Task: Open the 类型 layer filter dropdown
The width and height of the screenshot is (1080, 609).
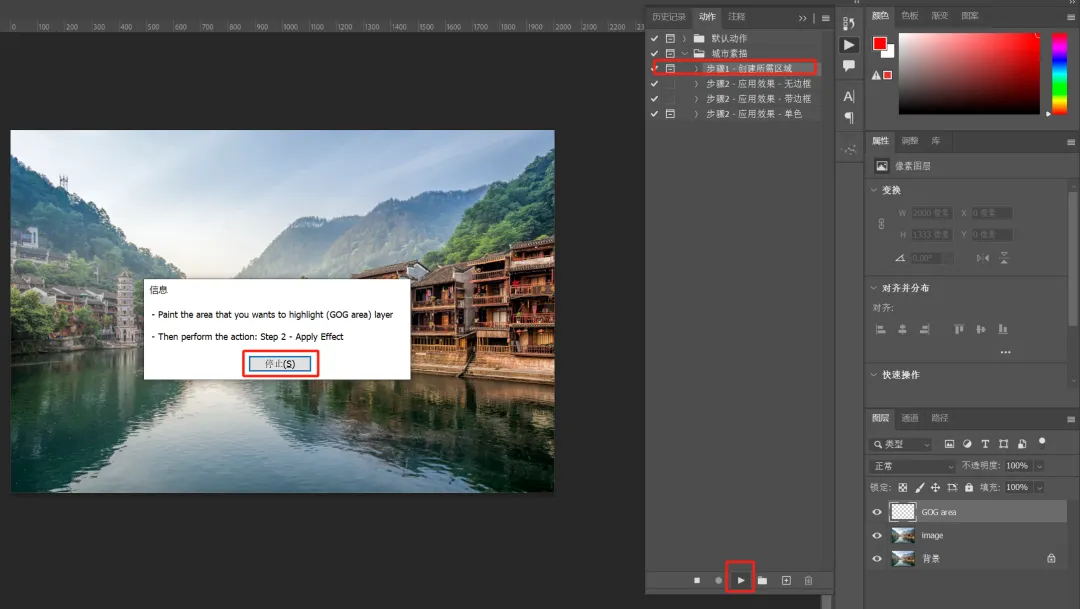Action: coord(901,444)
